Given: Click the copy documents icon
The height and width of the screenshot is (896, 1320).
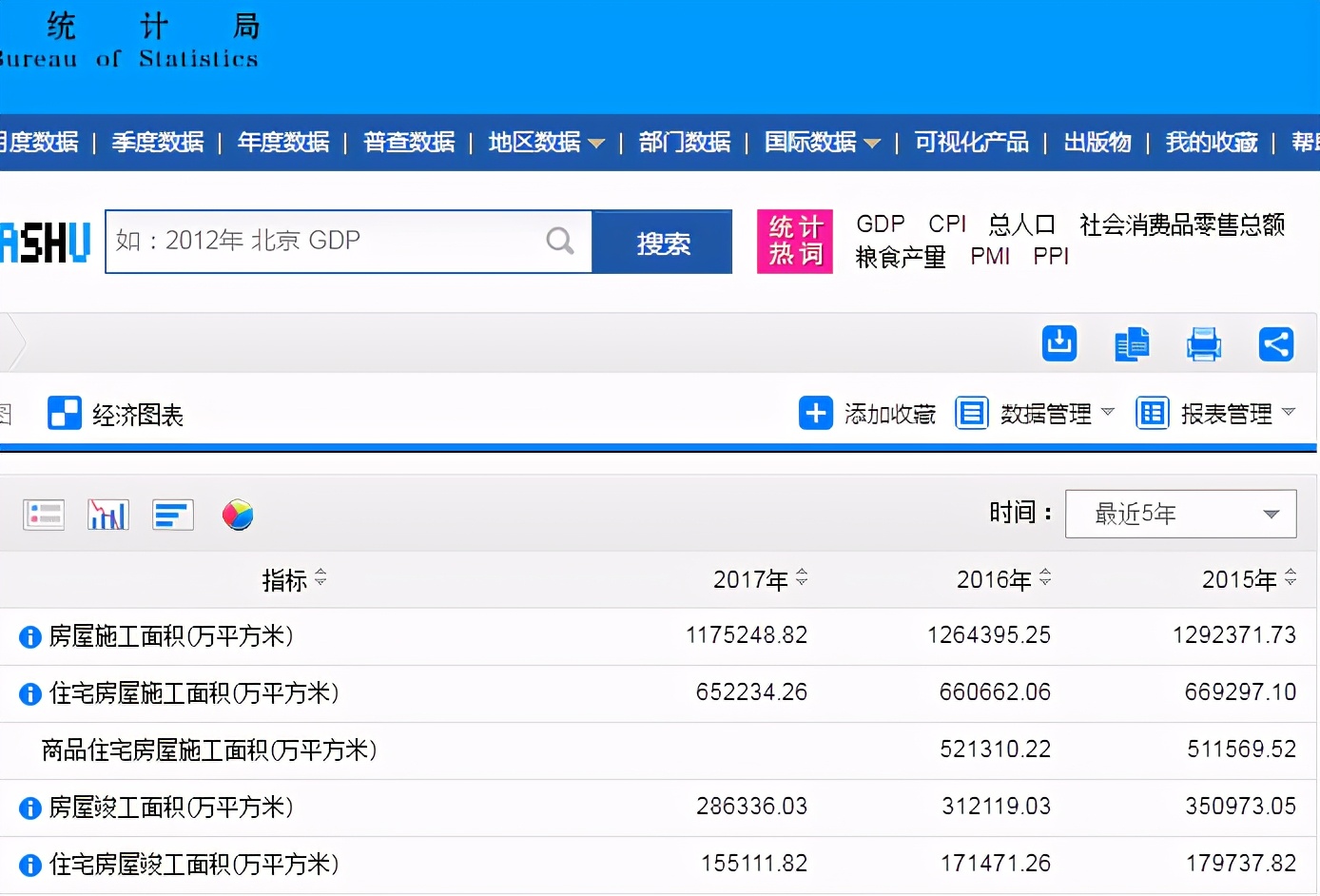Looking at the screenshot, I should [1132, 343].
